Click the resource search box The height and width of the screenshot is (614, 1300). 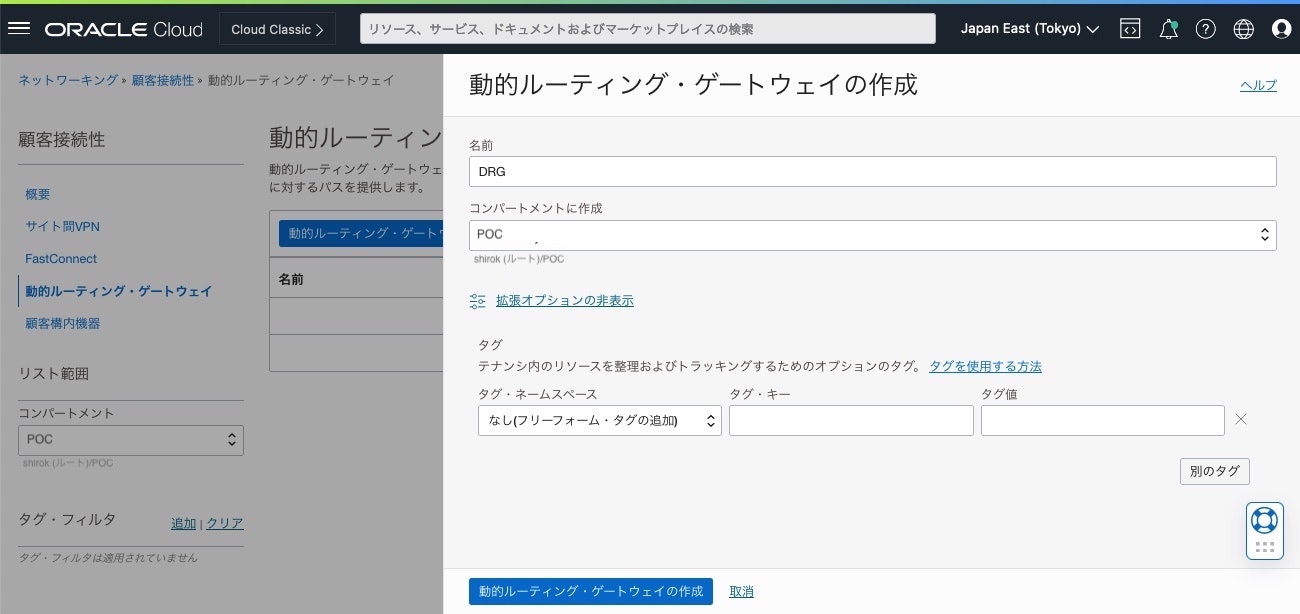pos(648,29)
